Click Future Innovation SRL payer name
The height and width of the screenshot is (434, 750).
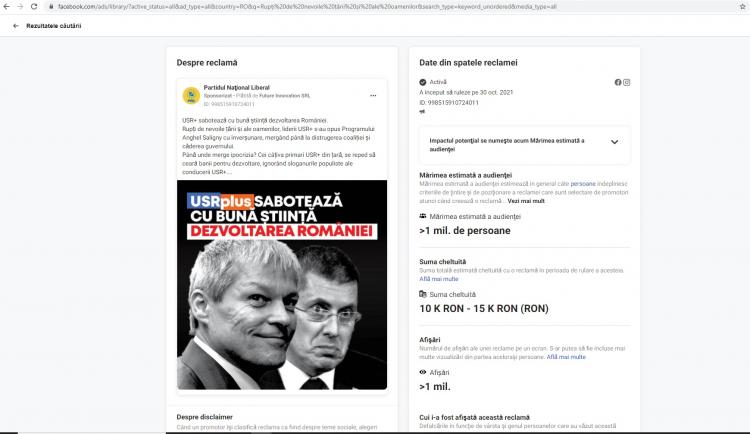pos(285,96)
